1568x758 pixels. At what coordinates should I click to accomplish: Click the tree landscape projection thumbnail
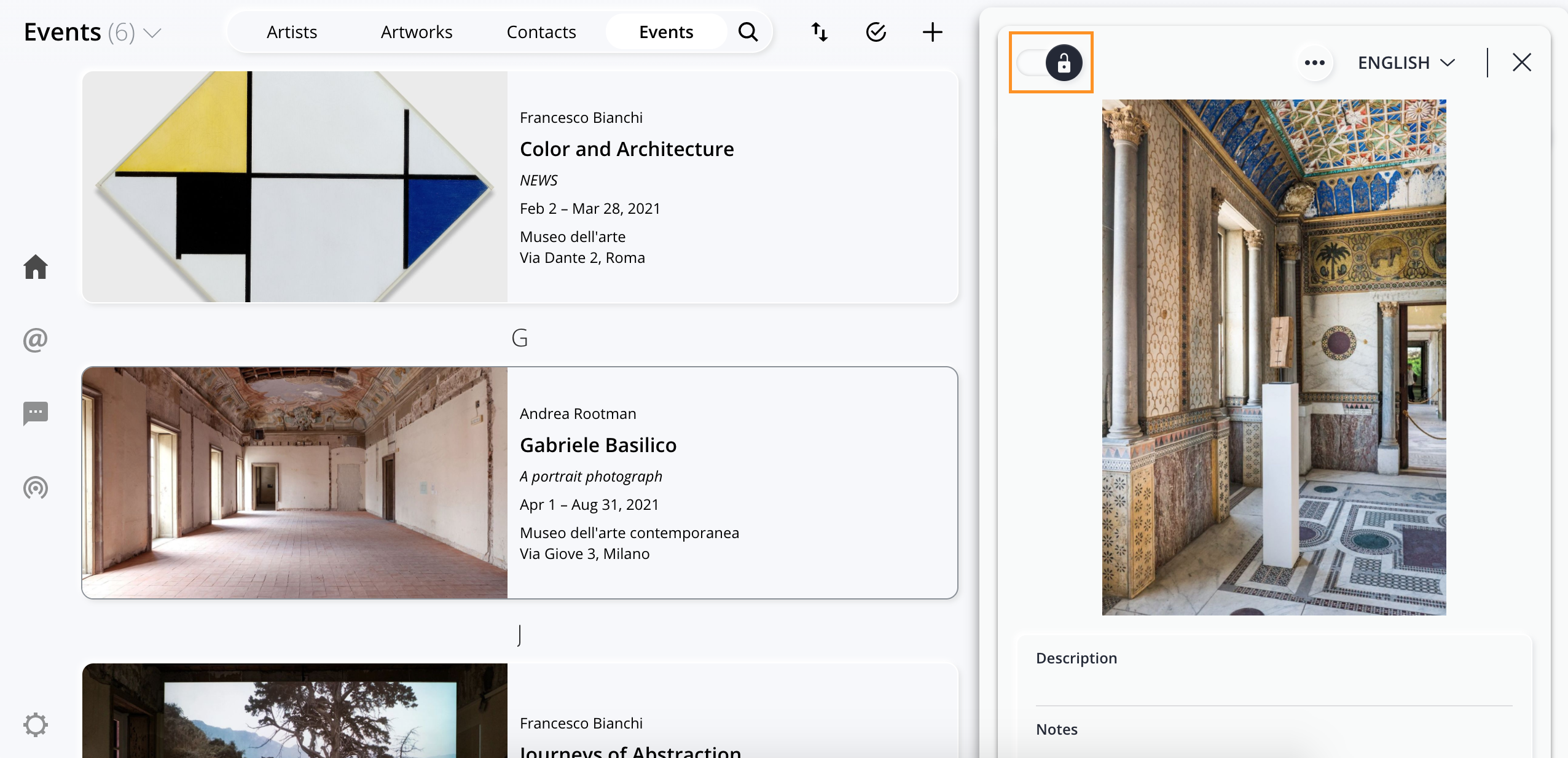point(295,711)
